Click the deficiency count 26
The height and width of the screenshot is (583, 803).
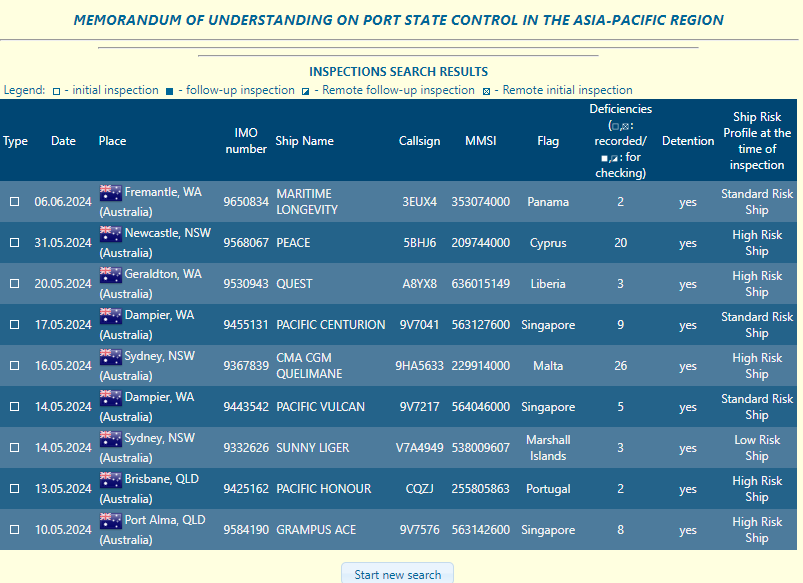(620, 365)
